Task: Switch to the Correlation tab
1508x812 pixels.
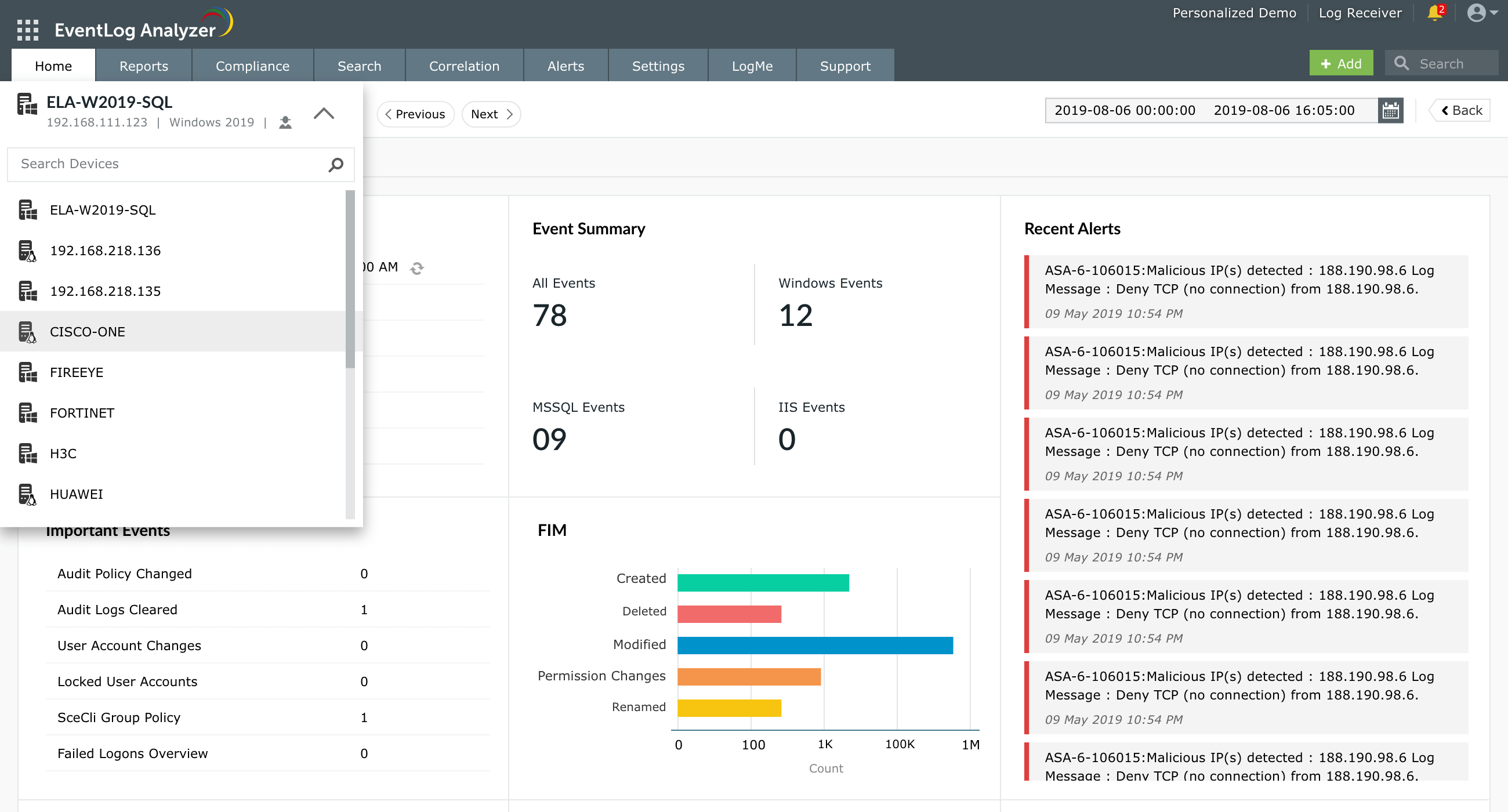Action: point(463,66)
